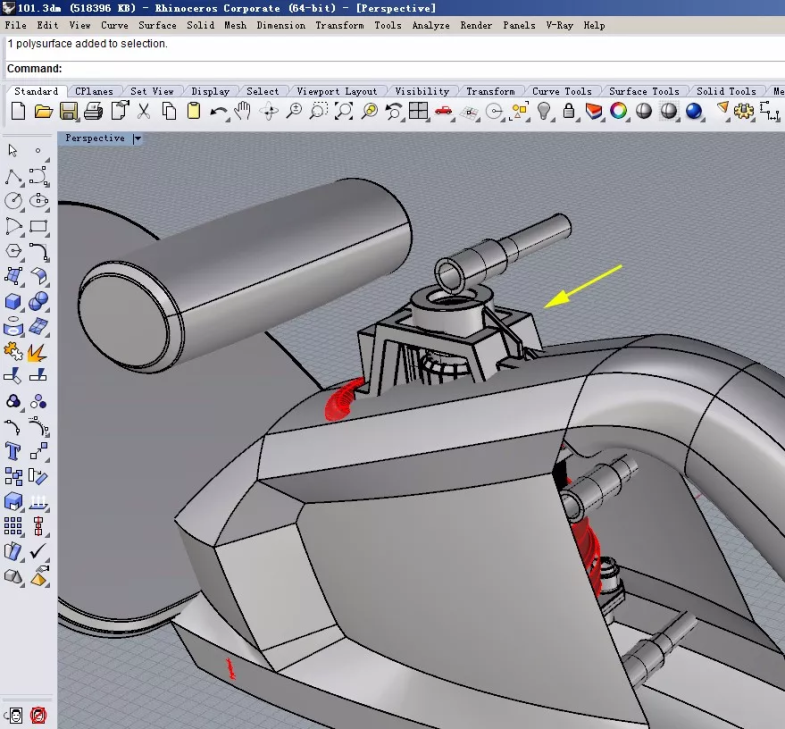This screenshot has width=785, height=729.
Task: Switch to the Curve Tools tab
Action: 560,91
